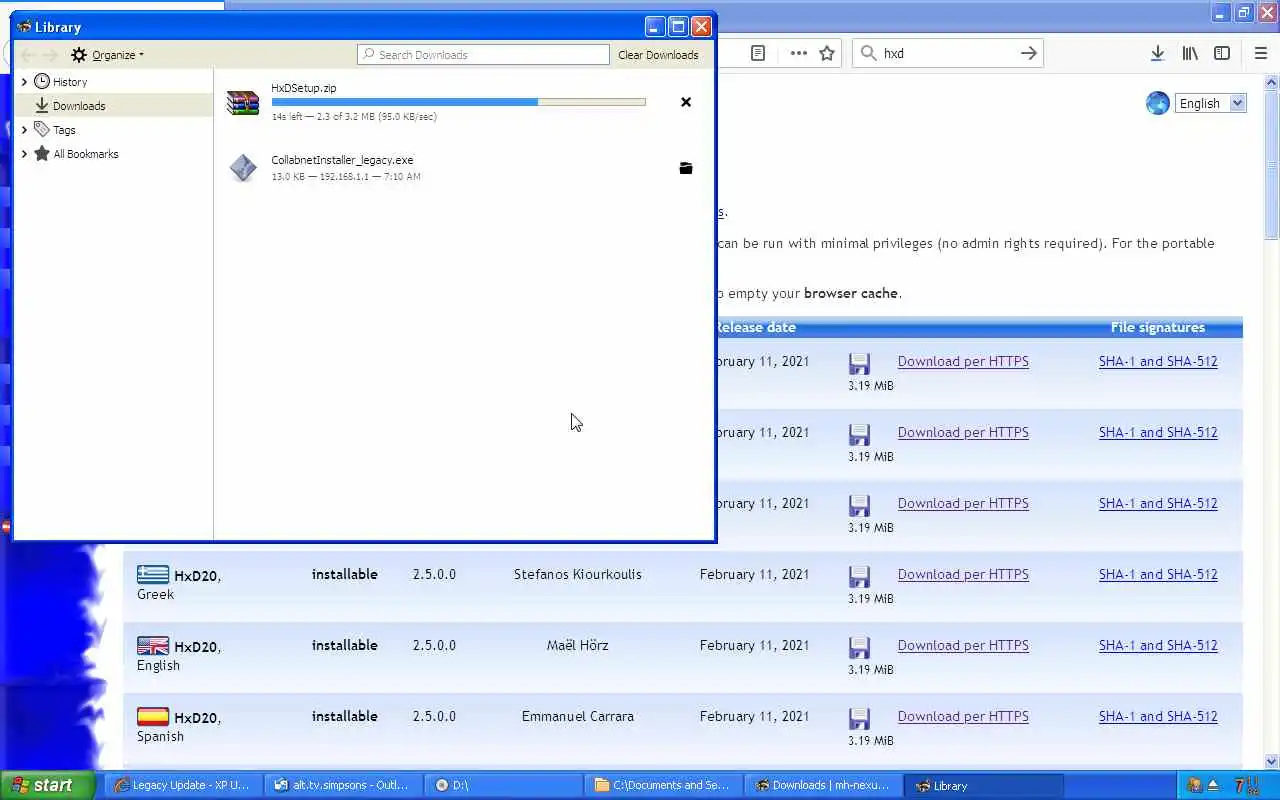
Task: Open the Firefox downloads toolbar arrow
Action: [1157, 54]
